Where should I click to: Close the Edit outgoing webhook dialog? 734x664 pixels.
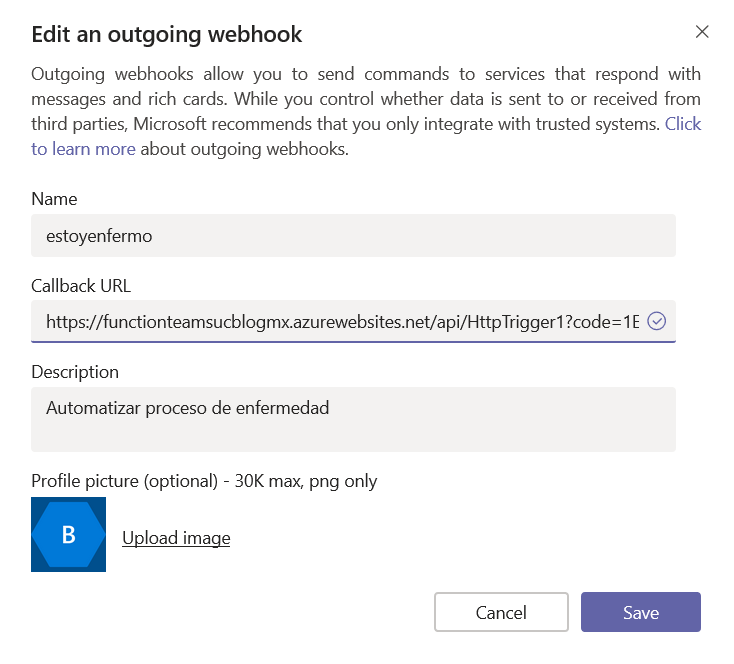[x=702, y=31]
